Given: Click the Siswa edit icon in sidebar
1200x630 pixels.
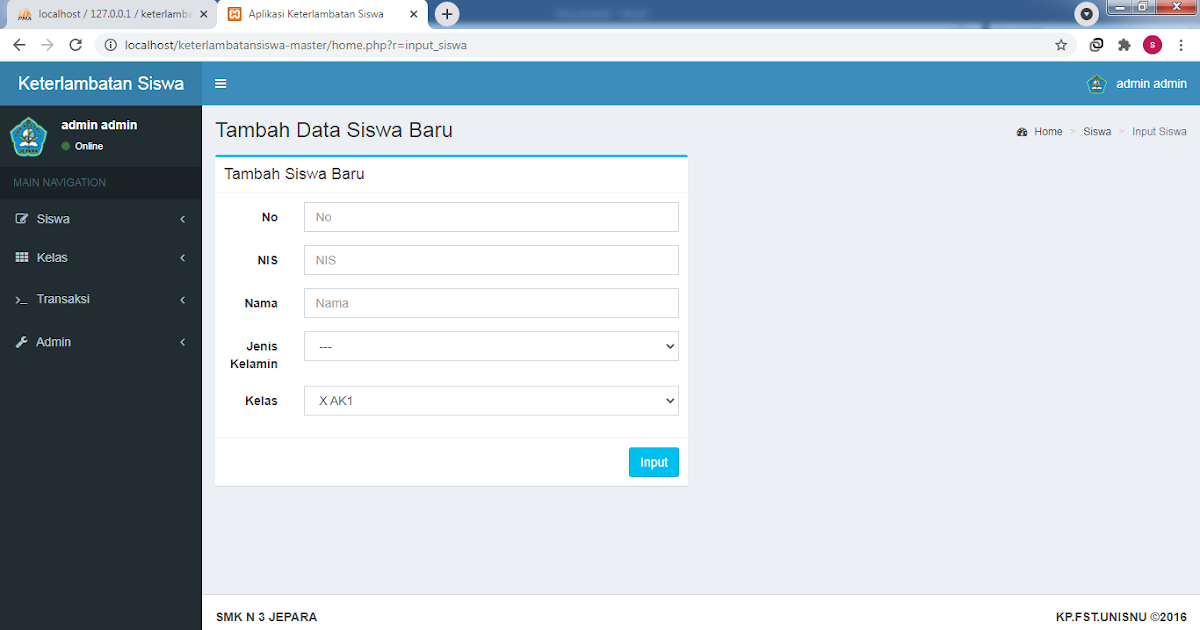Looking at the screenshot, I should (x=22, y=219).
